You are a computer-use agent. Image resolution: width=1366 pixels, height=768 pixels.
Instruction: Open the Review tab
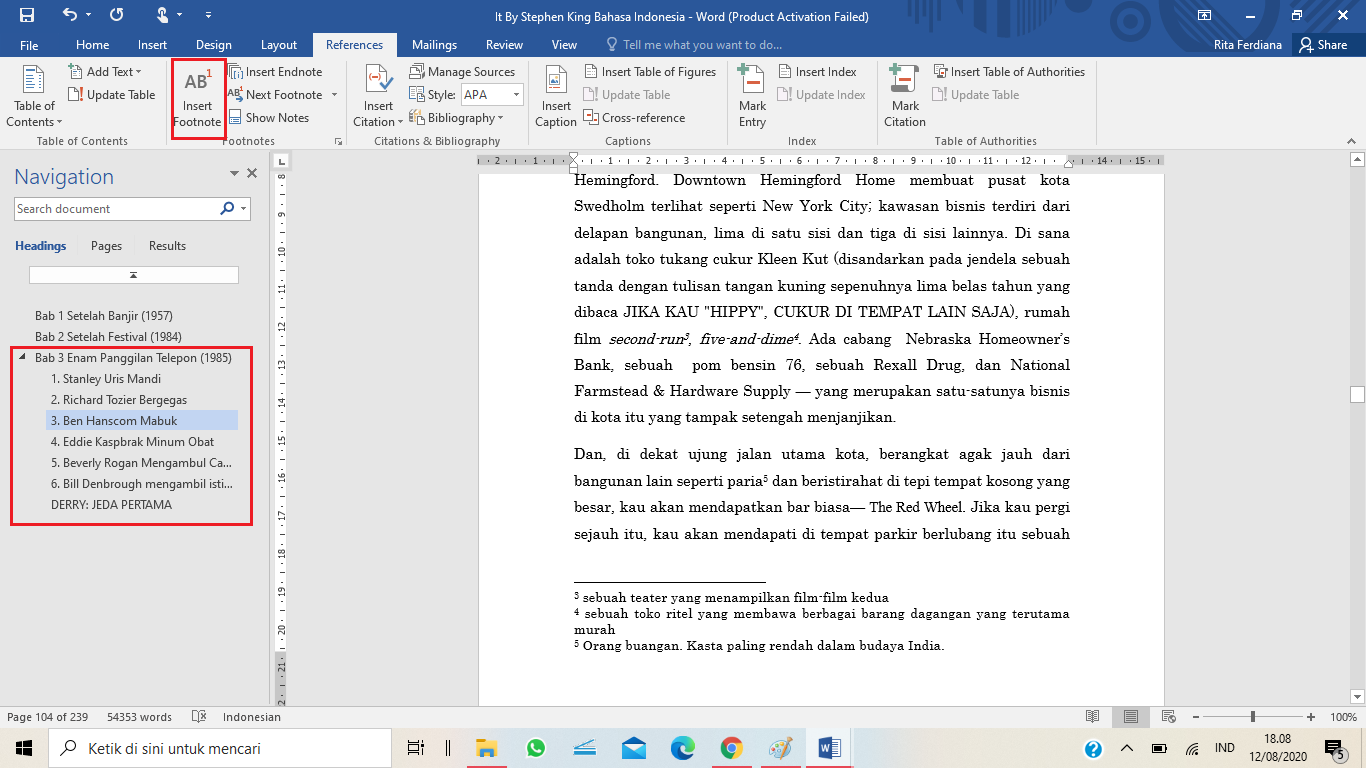pos(504,45)
